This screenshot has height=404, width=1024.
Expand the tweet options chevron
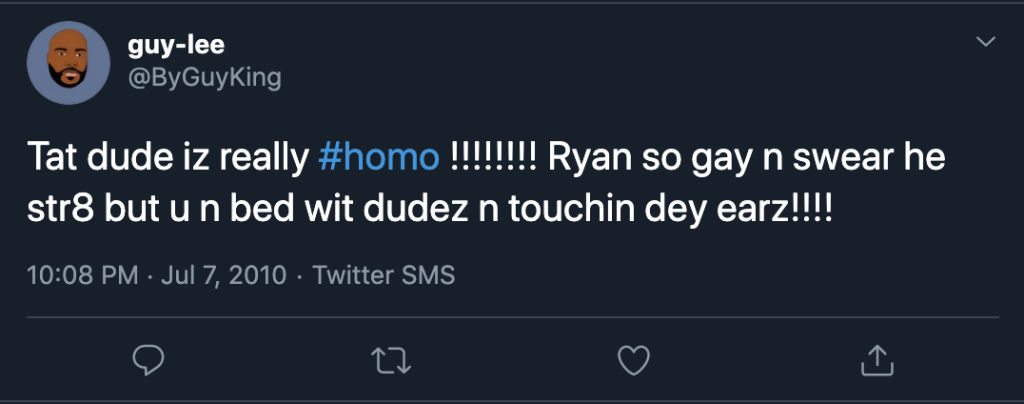coord(985,42)
